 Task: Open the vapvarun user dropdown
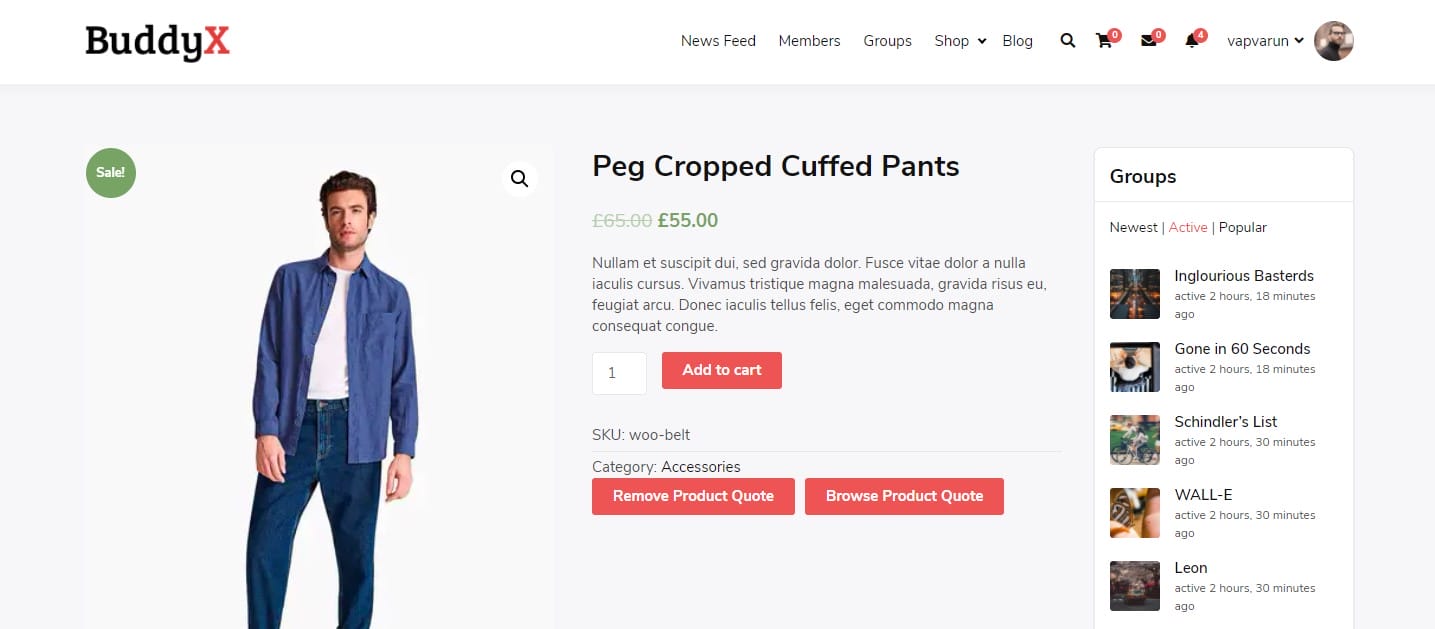(1265, 41)
